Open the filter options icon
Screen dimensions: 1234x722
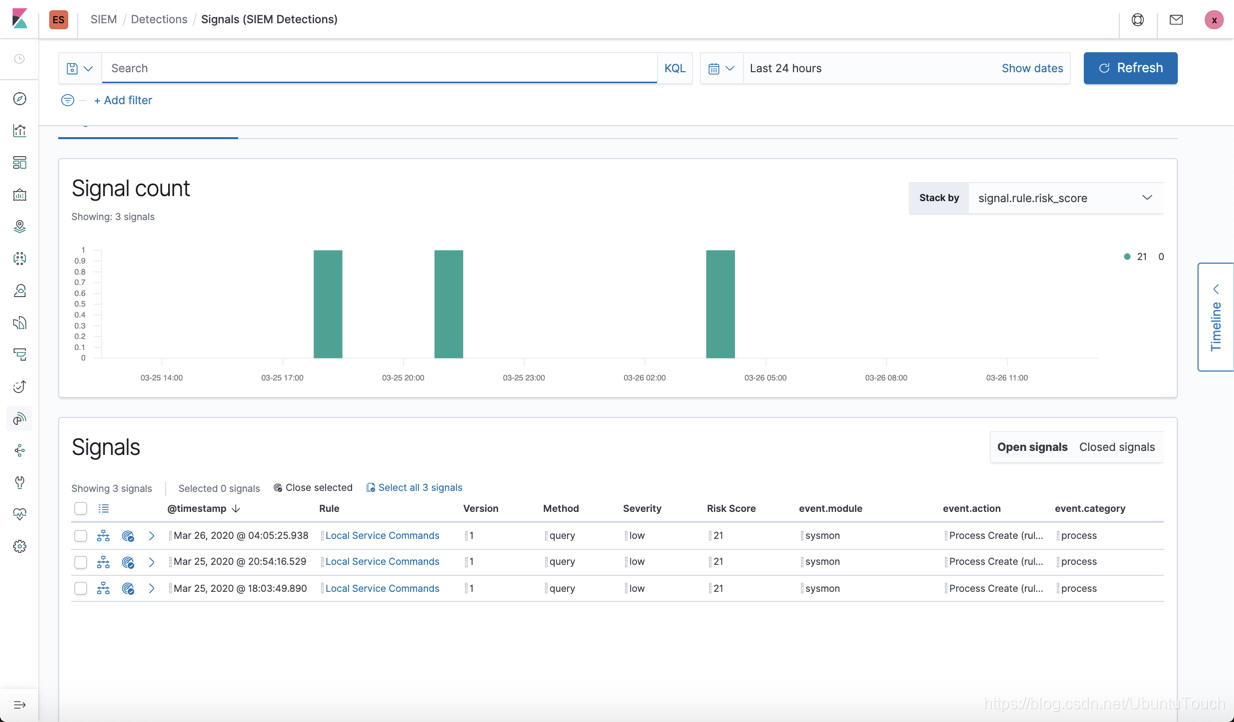[x=67, y=100]
